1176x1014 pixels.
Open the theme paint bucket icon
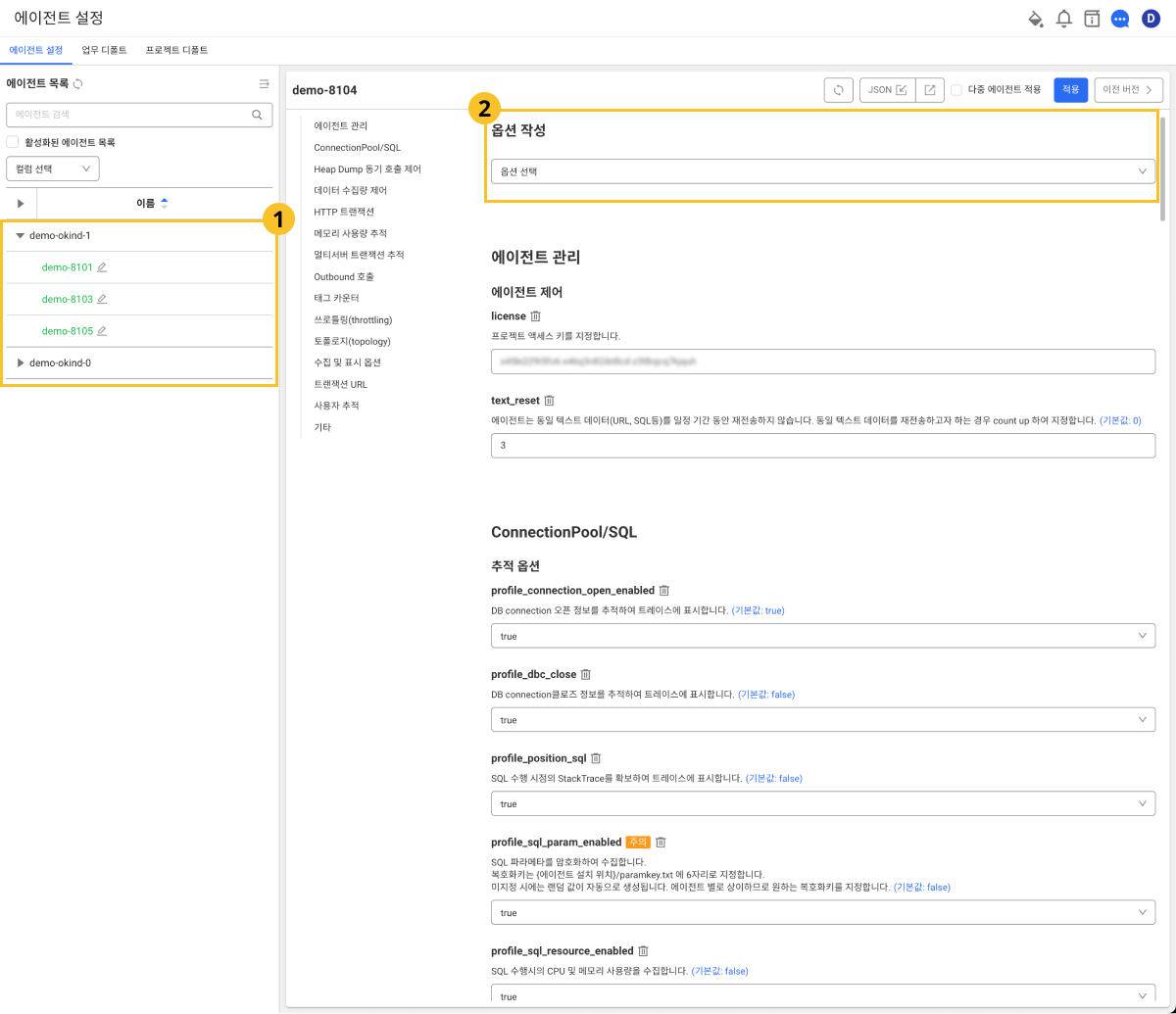[1035, 19]
